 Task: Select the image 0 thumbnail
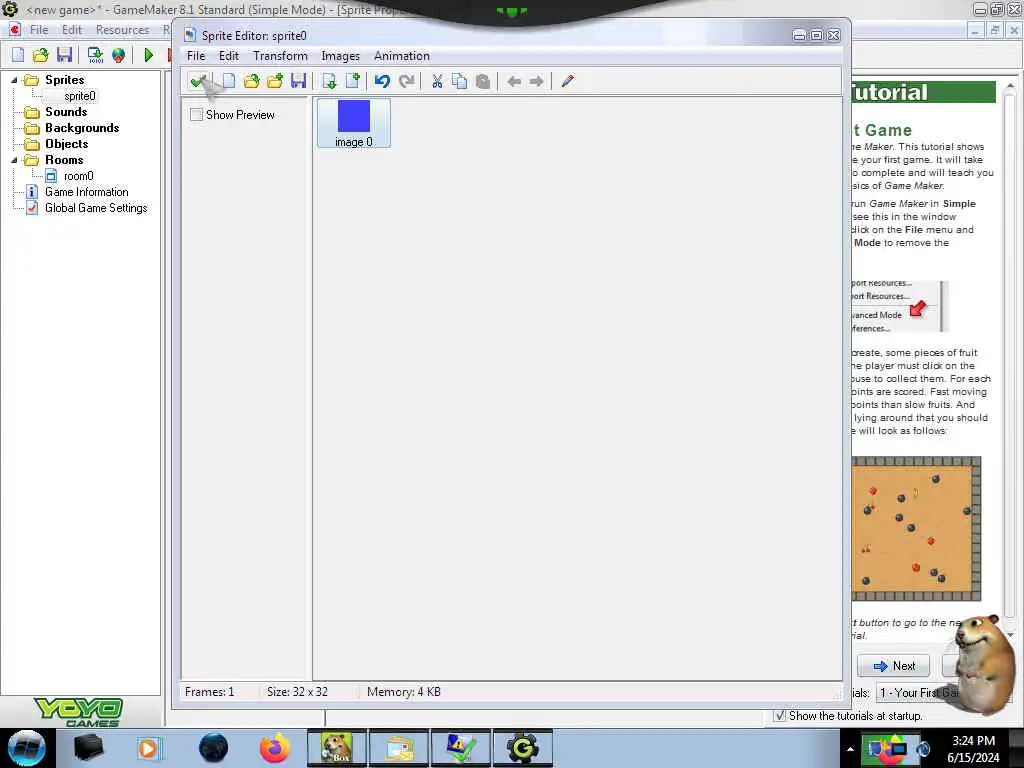pos(354,123)
